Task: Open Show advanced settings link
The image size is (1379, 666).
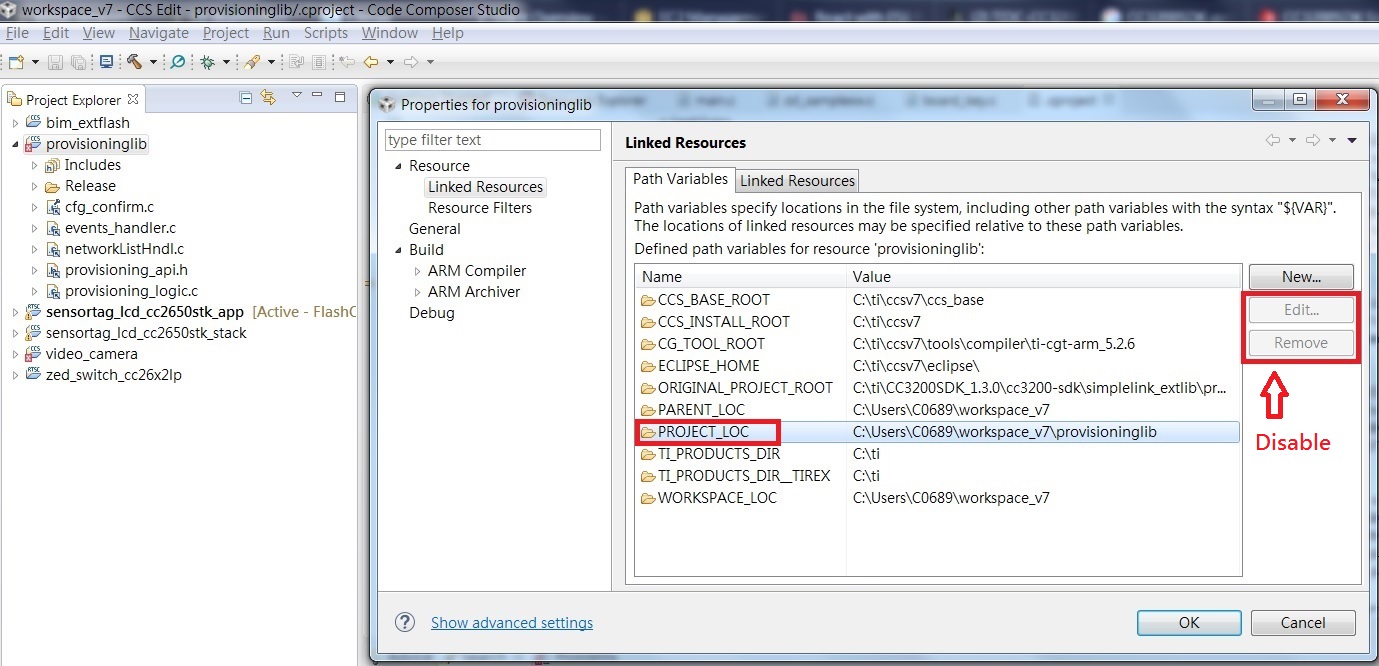Action: 512,623
